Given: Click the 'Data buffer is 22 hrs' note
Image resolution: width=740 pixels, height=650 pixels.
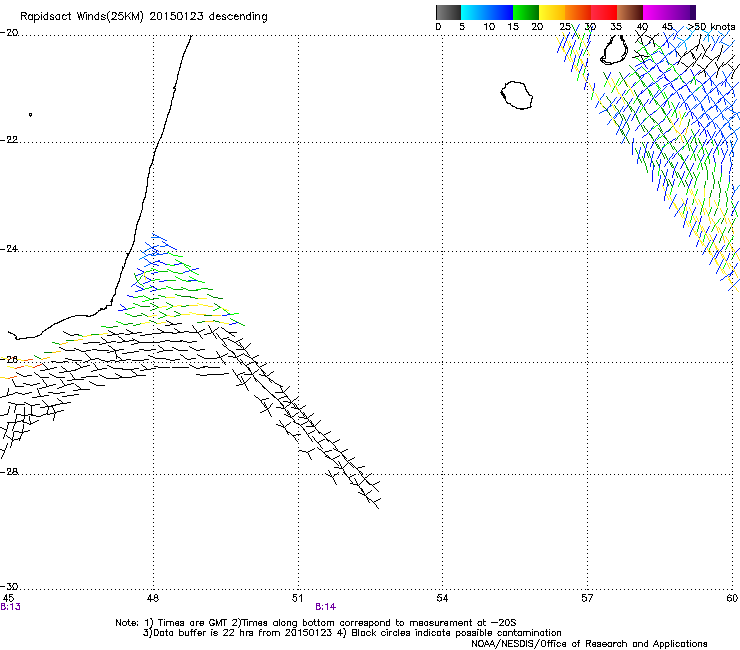Looking at the screenshot, I should pyautogui.click(x=352, y=633).
